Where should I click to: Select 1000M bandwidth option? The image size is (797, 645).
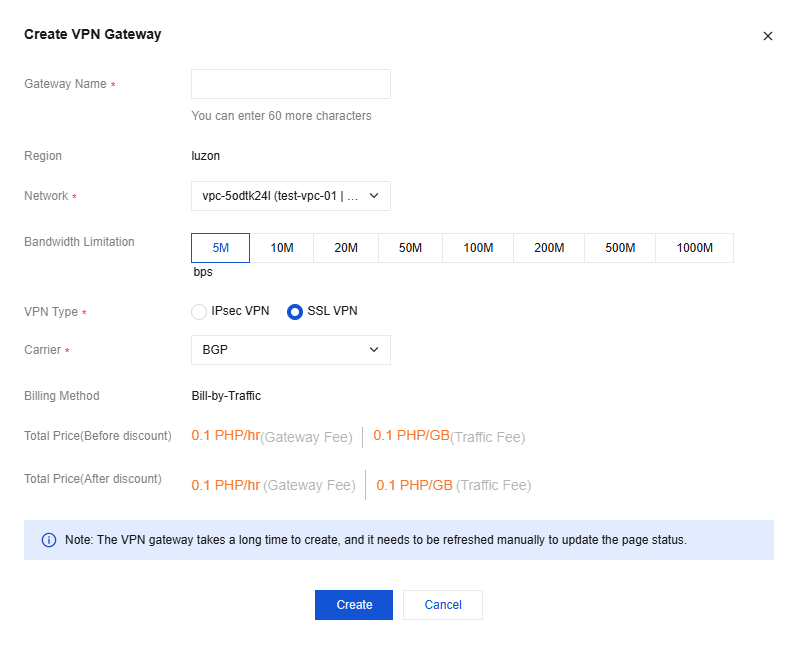694,248
